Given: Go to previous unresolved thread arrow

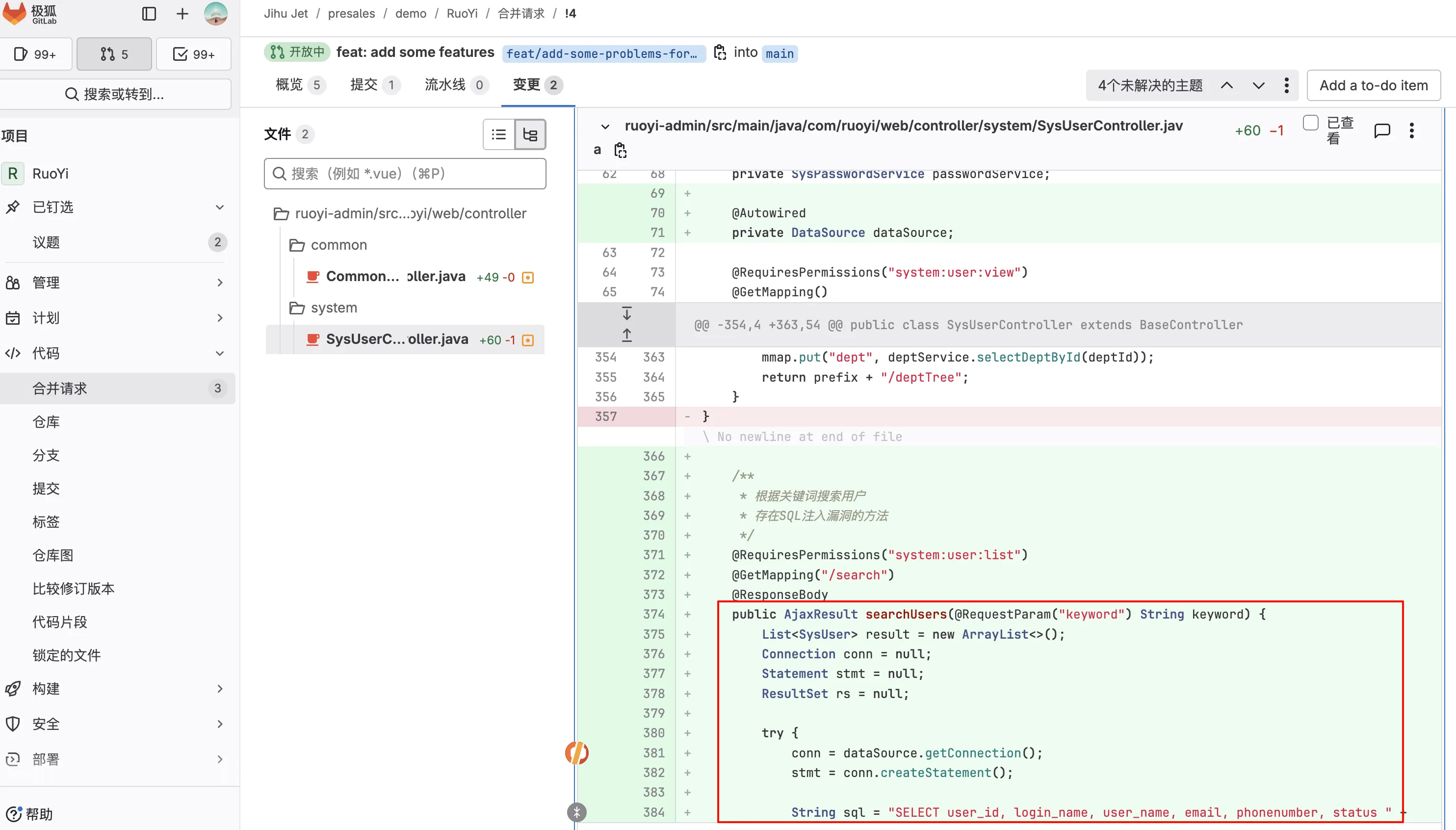Looking at the screenshot, I should [x=1227, y=85].
